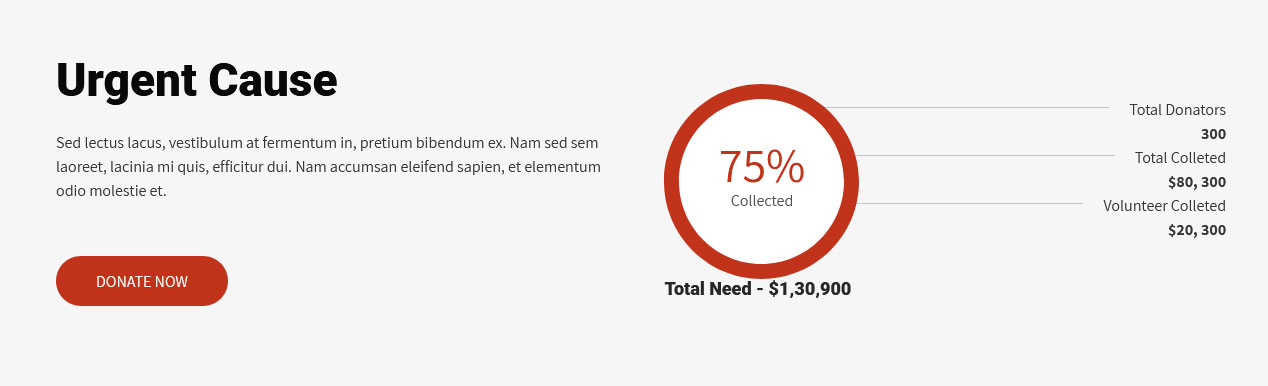Click the line leading to Total Colleted

click(987, 155)
